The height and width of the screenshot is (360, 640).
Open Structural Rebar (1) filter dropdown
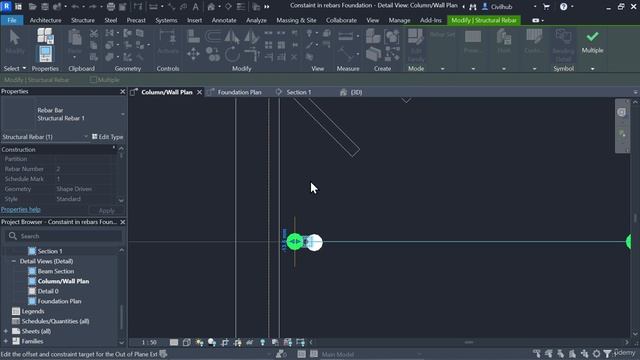[x=86, y=137]
